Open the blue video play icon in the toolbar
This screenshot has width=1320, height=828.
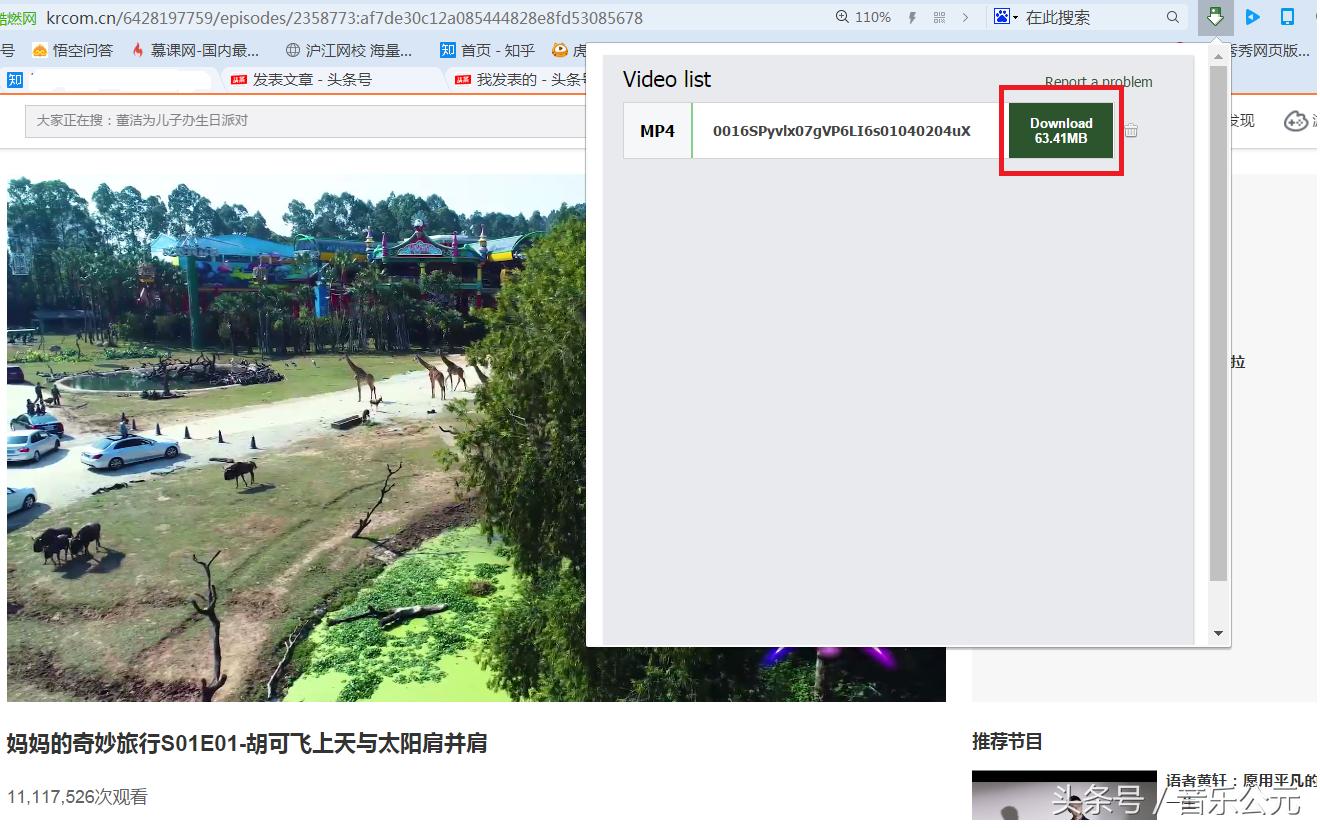point(1252,17)
